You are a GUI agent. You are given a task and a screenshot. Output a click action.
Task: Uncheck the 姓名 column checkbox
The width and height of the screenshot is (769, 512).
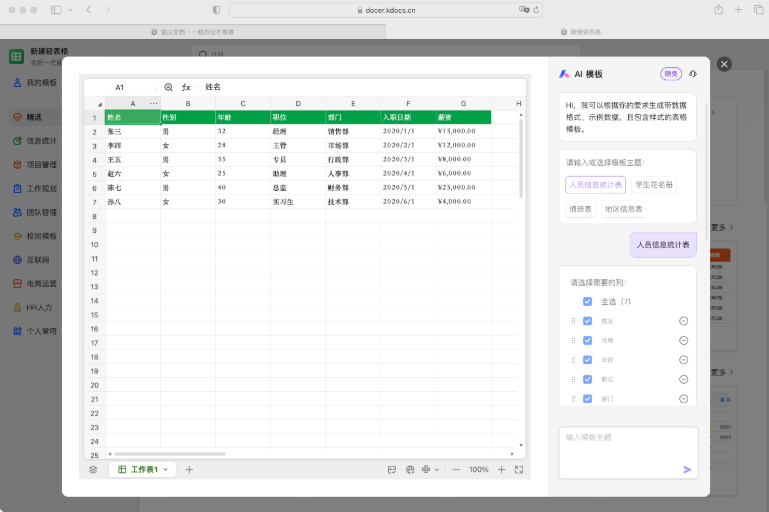pyautogui.click(x=587, y=321)
